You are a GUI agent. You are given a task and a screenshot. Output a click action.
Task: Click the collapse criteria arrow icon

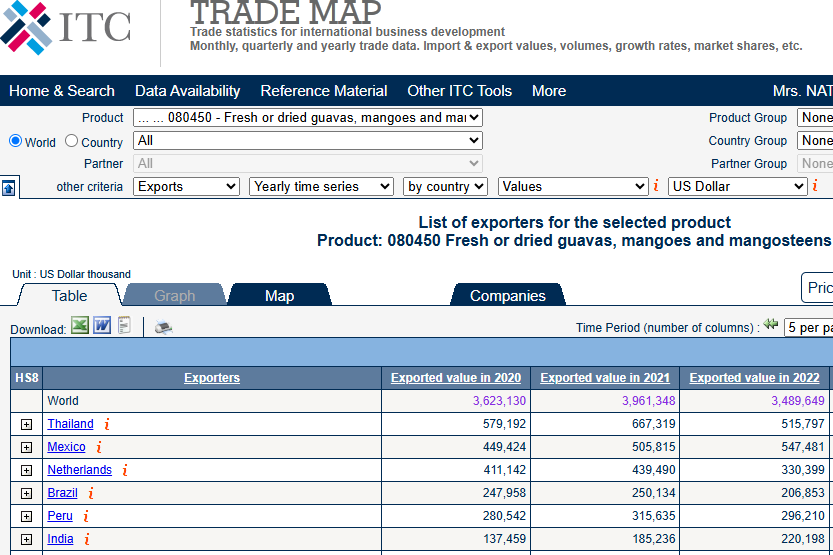pos(8,187)
